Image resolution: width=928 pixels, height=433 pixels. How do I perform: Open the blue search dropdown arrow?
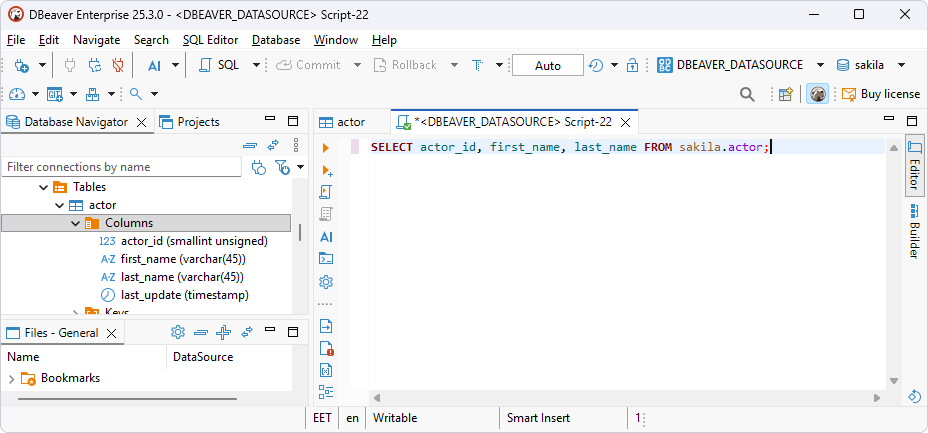[x=154, y=94]
